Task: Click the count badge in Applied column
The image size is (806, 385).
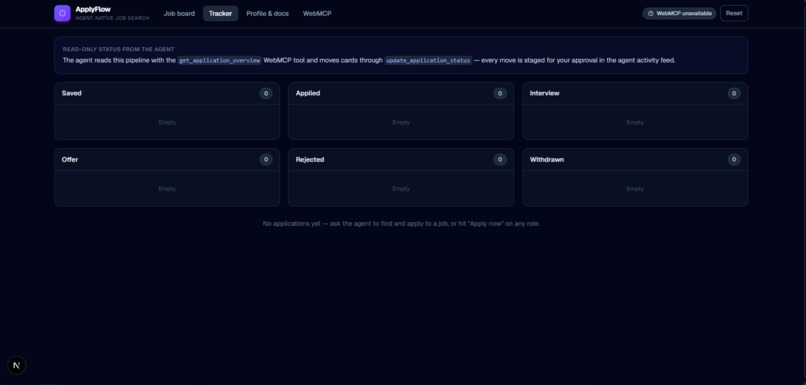Action: 500,94
